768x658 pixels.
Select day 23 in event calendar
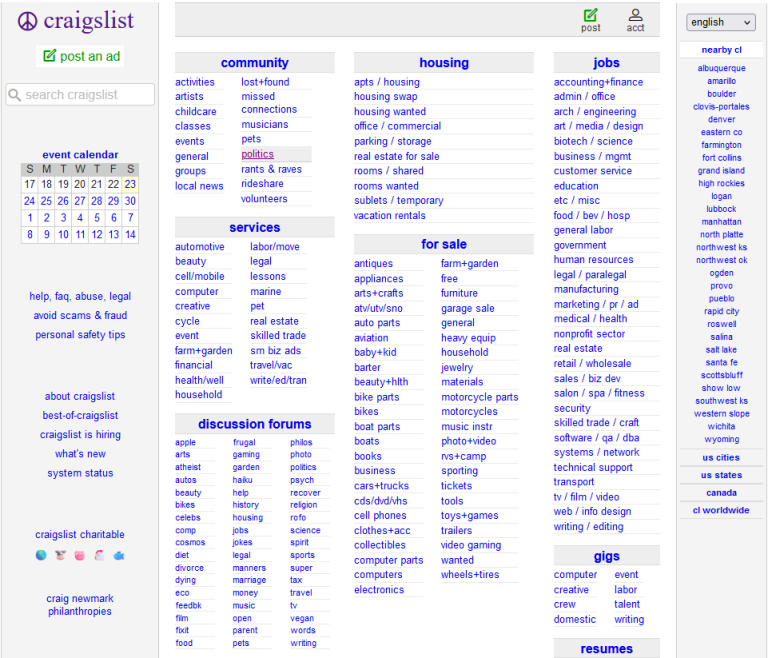[x=130, y=184]
